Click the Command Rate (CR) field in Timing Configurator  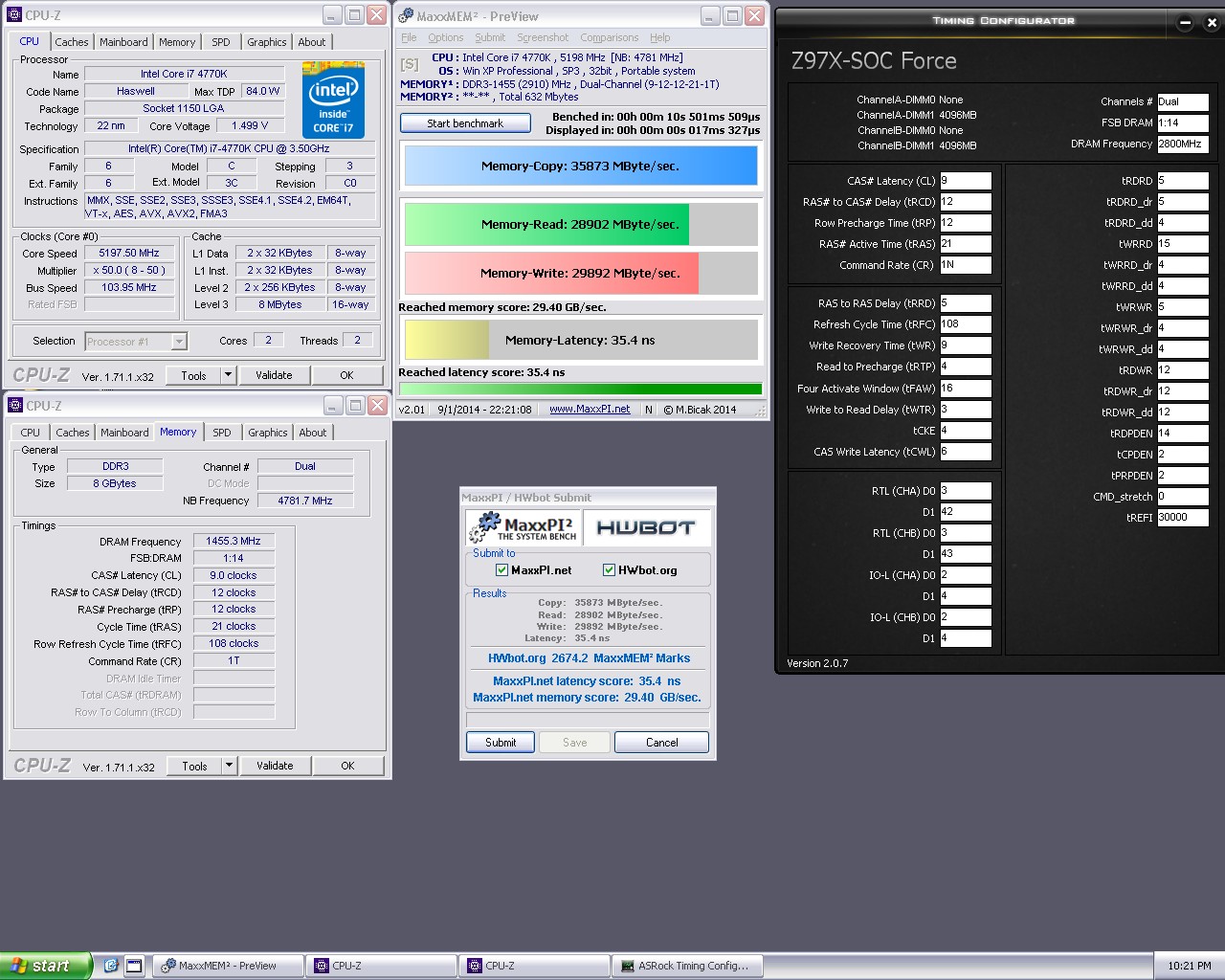(x=966, y=265)
